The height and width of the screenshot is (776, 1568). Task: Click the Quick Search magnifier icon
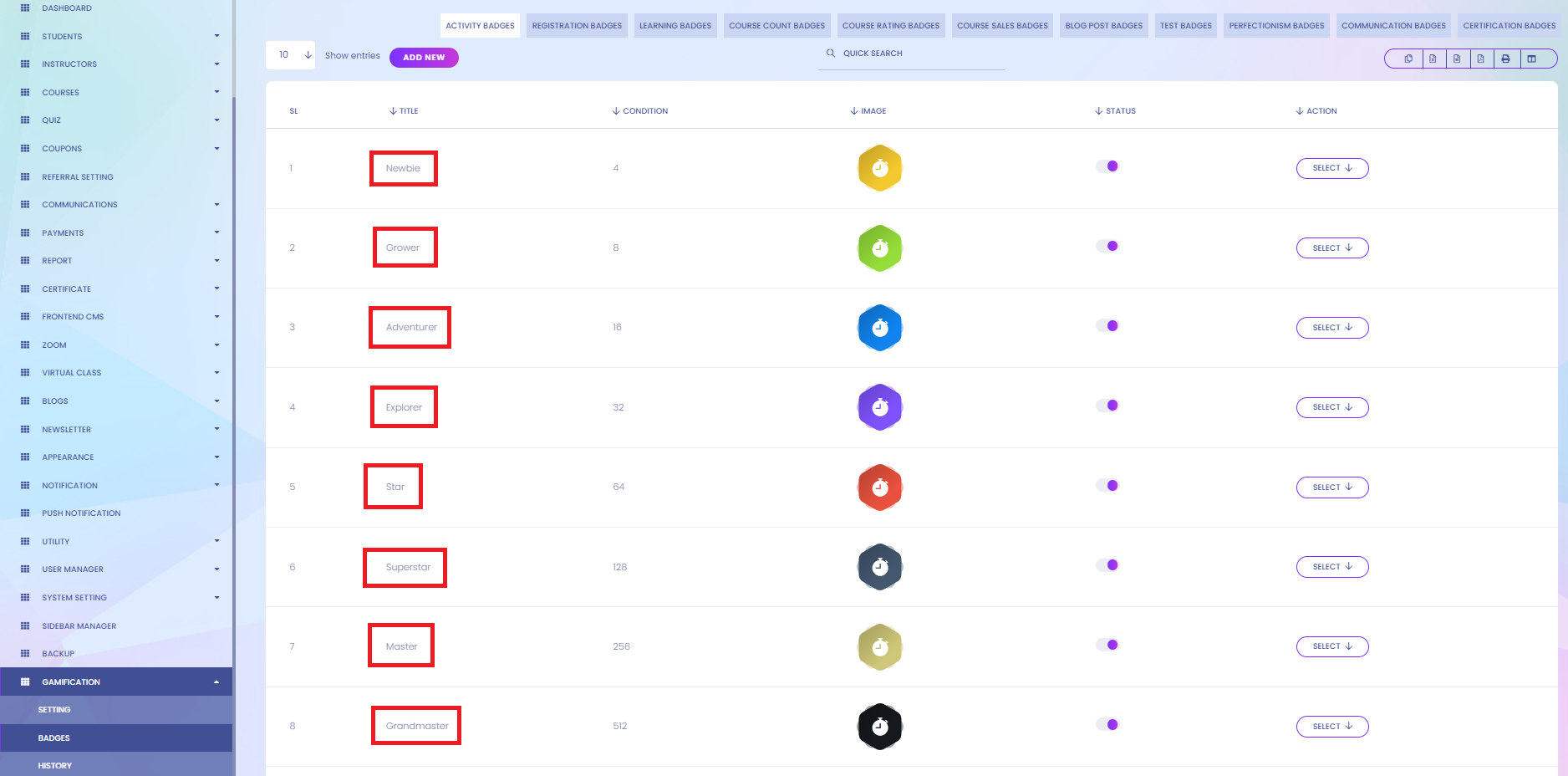pyautogui.click(x=831, y=53)
